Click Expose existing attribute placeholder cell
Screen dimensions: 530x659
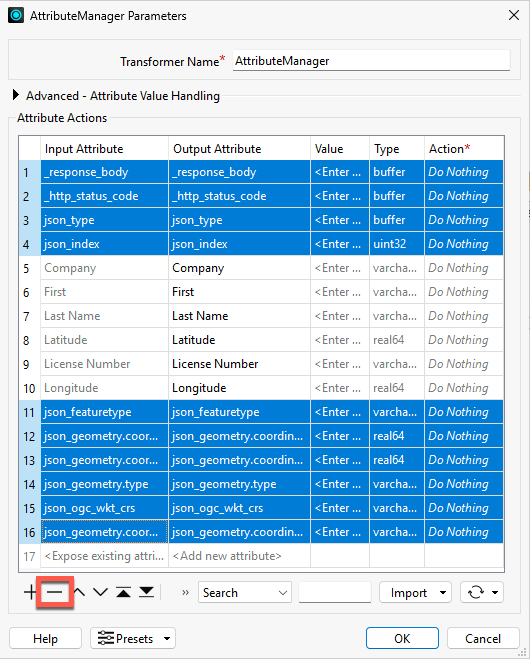tap(104, 556)
